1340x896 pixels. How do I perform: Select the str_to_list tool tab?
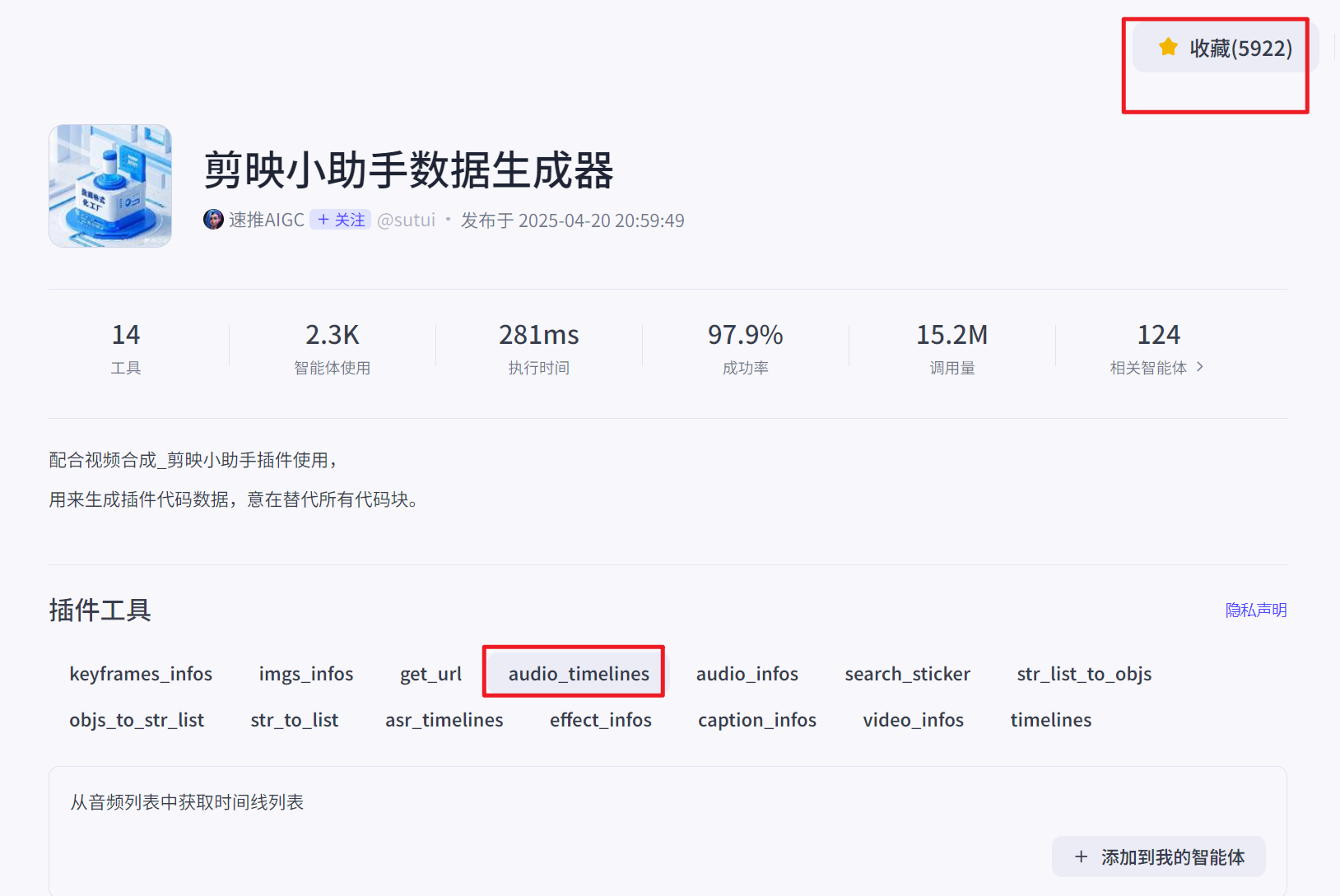295,720
